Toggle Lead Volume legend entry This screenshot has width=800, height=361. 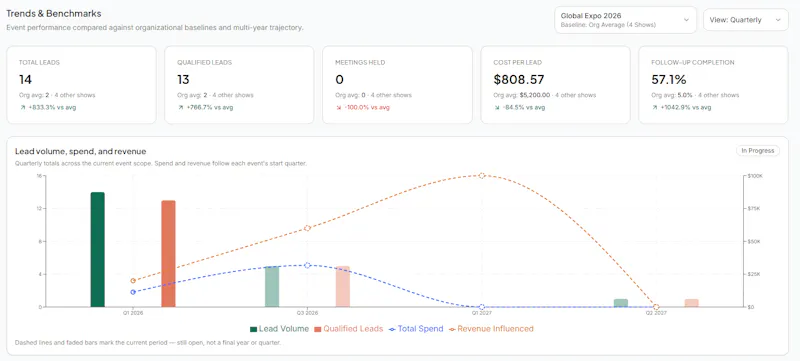click(x=280, y=329)
